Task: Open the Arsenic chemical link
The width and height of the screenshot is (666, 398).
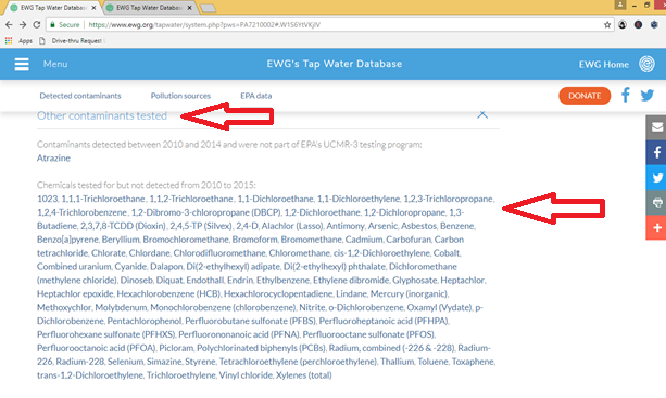Action: (382, 226)
